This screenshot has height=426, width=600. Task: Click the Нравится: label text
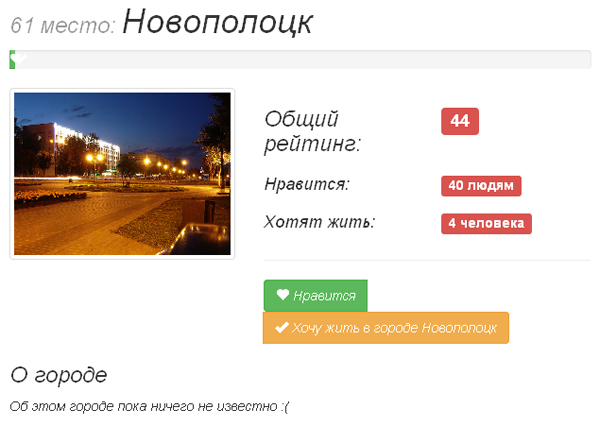click(307, 184)
